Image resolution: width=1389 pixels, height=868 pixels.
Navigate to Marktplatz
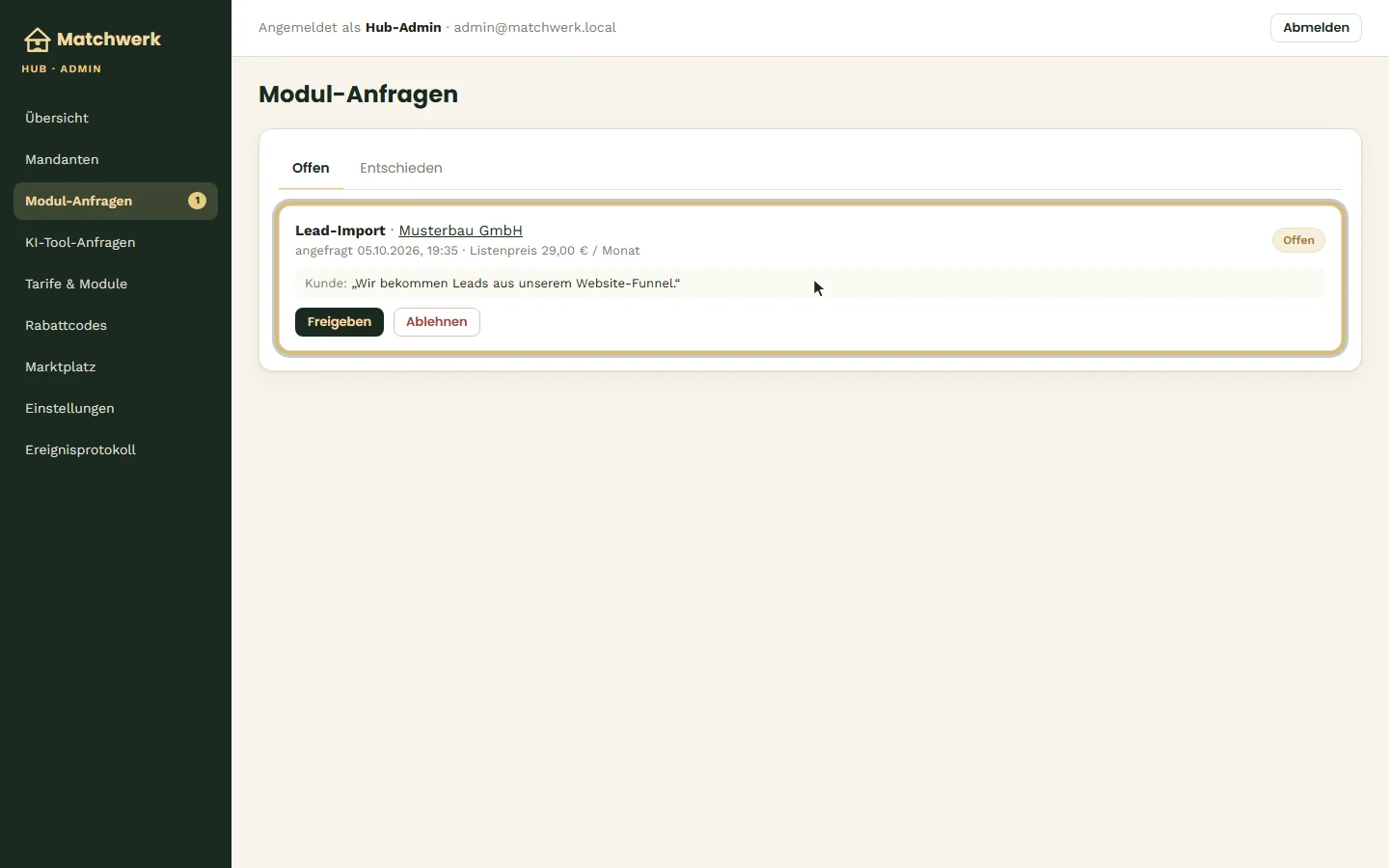[116, 366]
